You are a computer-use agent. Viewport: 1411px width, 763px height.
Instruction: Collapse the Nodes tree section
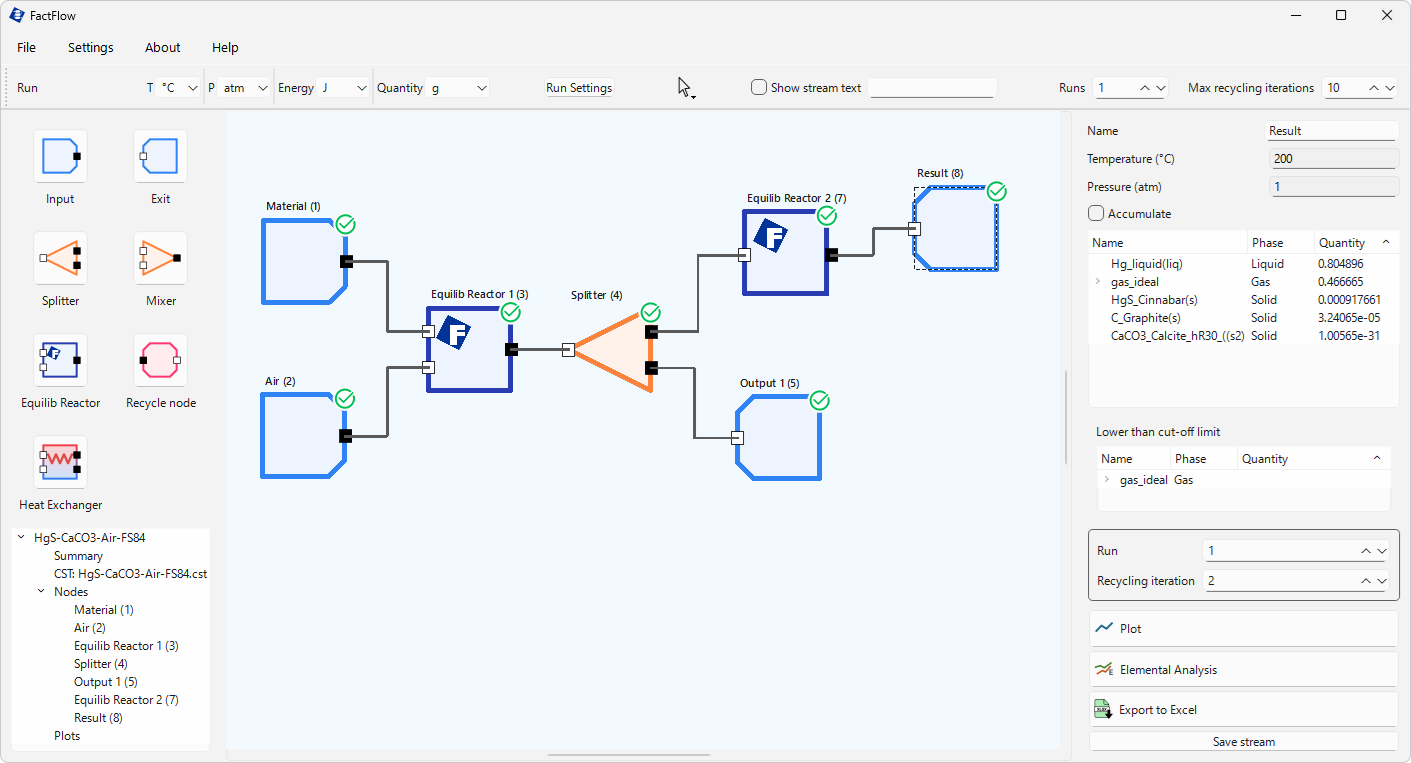pyautogui.click(x=41, y=592)
